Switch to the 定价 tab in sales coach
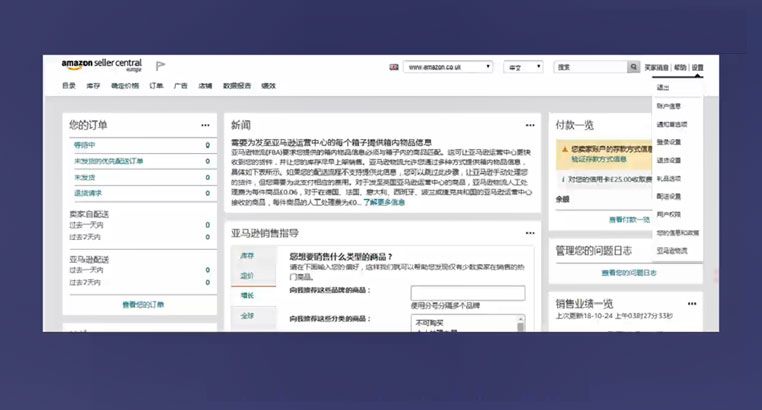 (247, 275)
